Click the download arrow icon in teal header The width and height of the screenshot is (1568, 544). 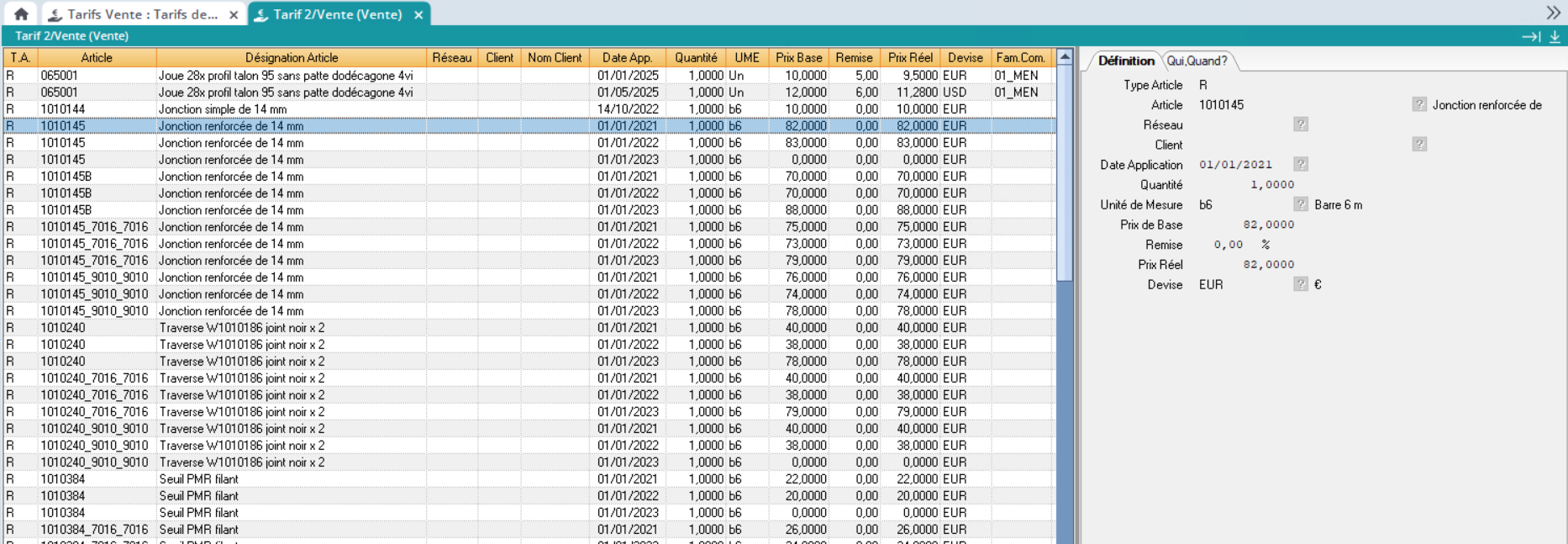tap(1555, 36)
